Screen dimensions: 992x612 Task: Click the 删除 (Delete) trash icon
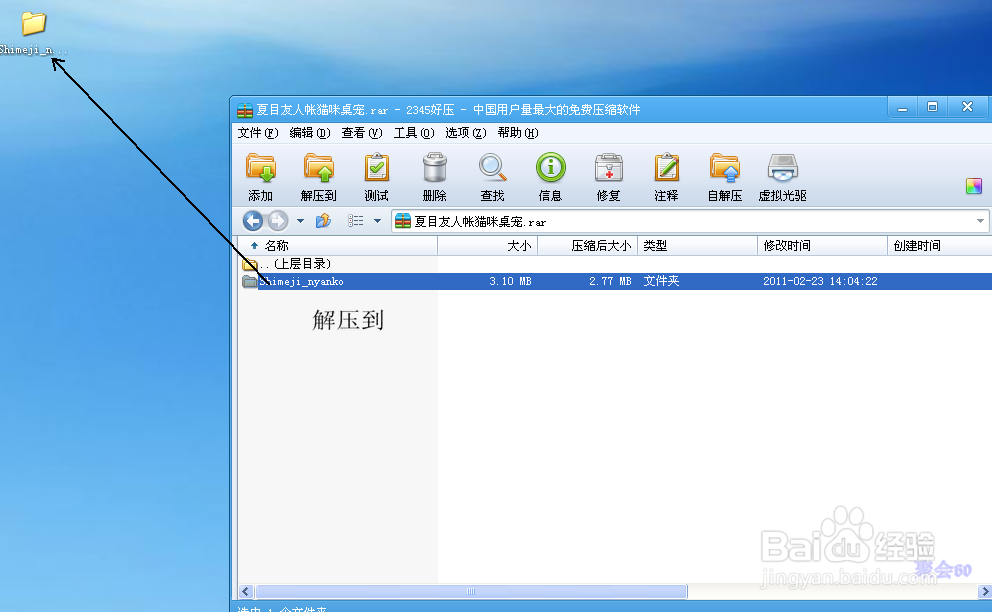[x=435, y=177]
